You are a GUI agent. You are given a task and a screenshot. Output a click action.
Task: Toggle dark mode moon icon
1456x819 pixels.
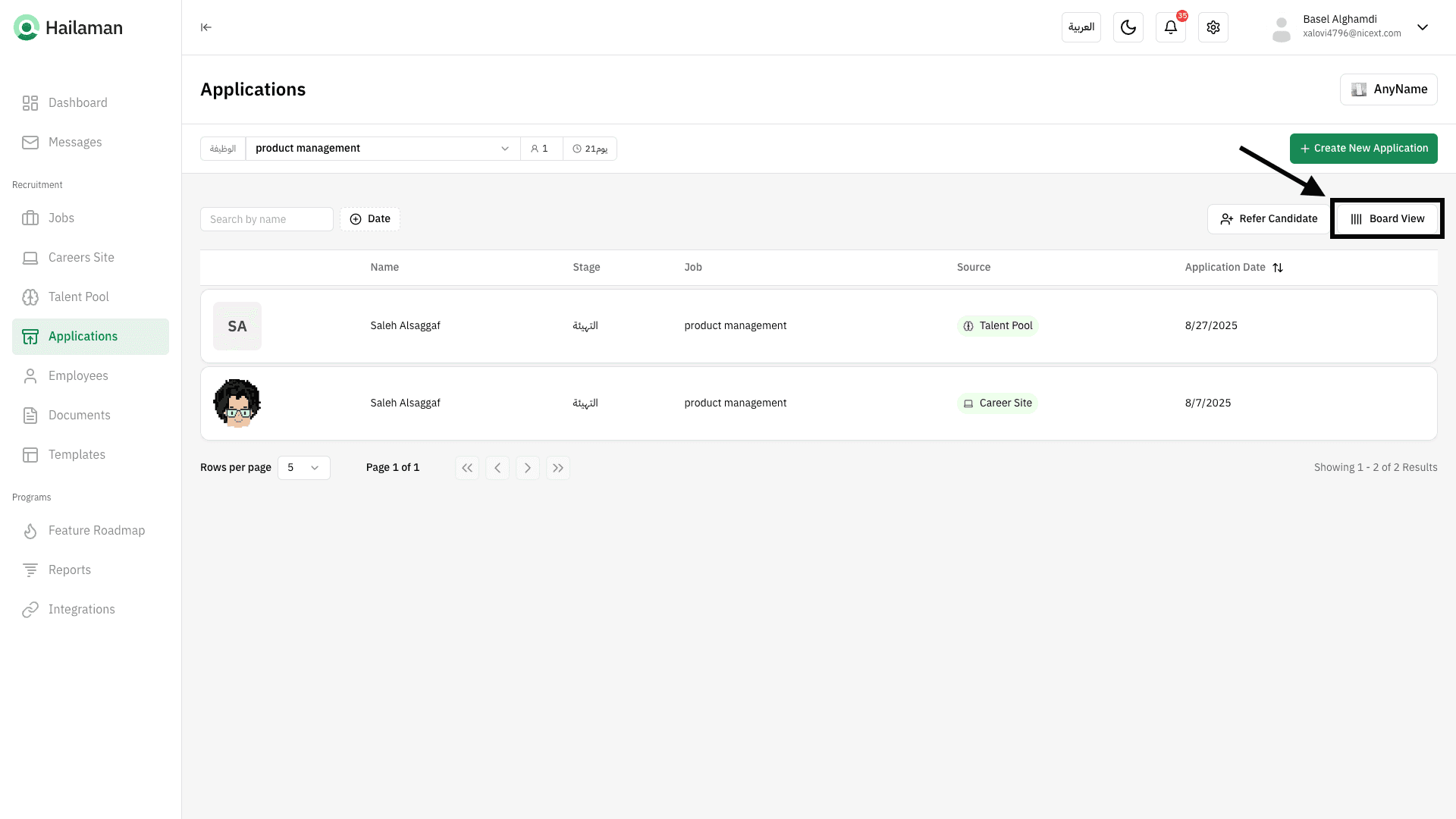(x=1128, y=27)
